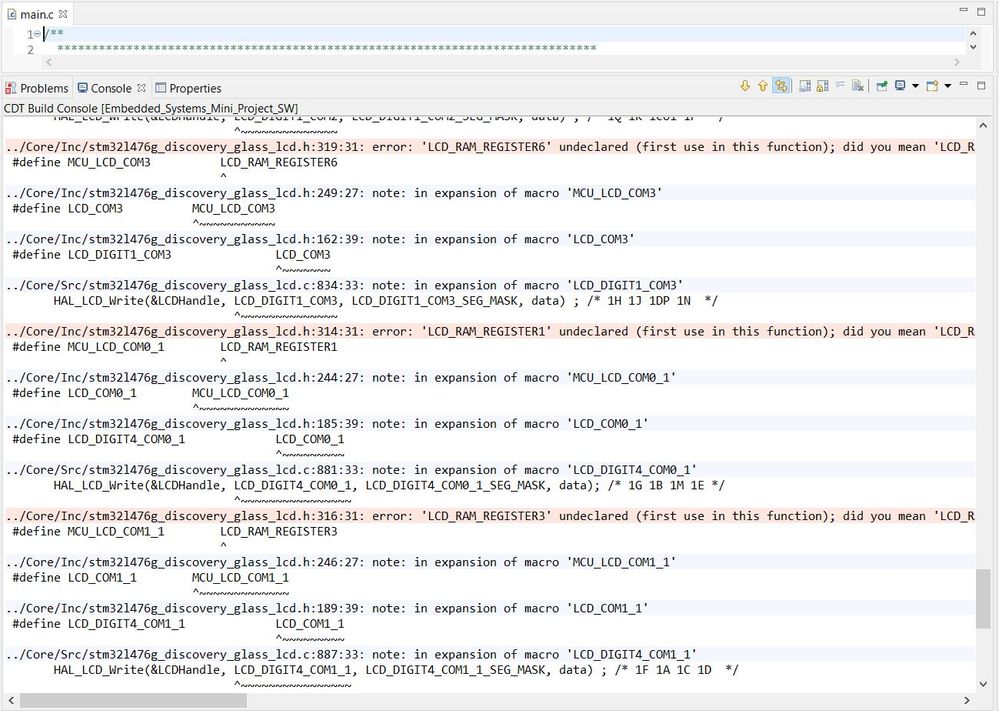Jump to next error in console
The height and width of the screenshot is (711, 999).
pos(745,86)
